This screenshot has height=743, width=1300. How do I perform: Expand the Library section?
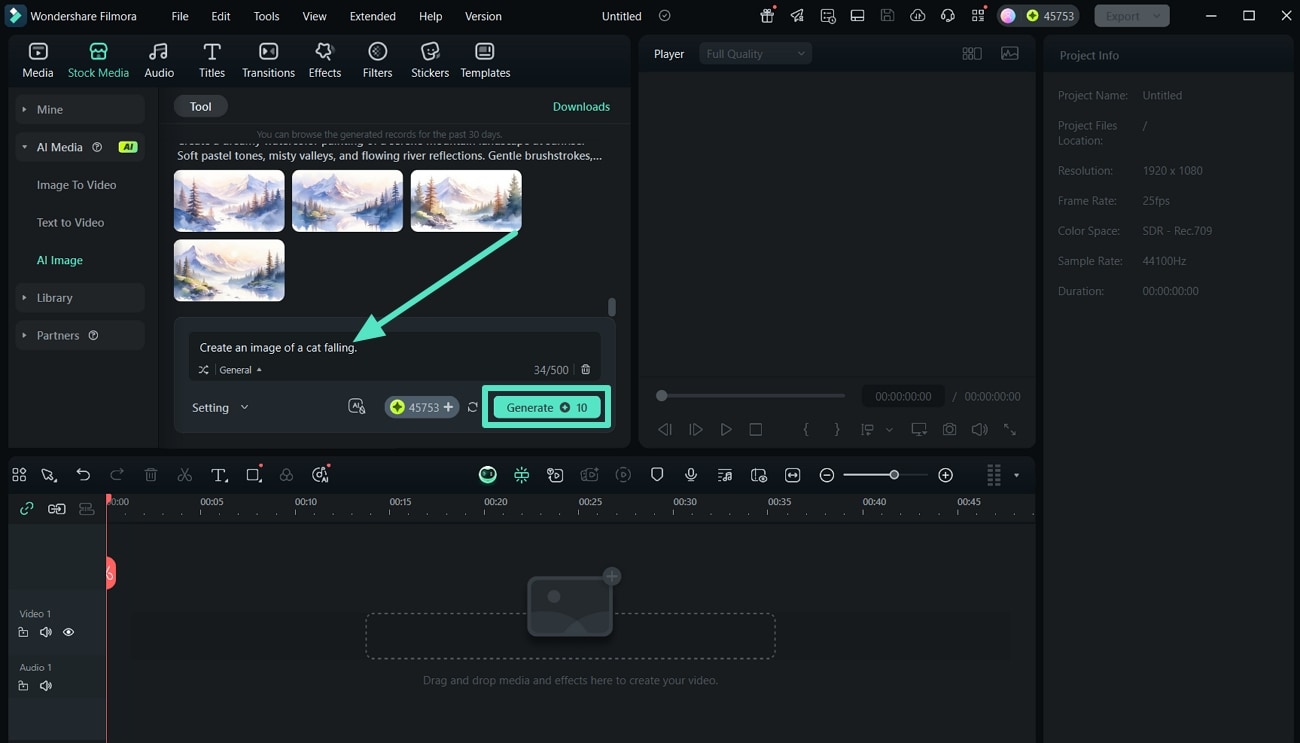pyautogui.click(x=81, y=297)
